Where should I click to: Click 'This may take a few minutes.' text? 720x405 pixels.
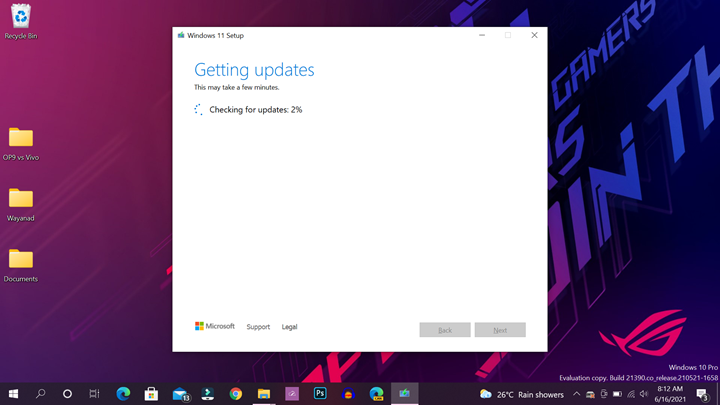click(236, 87)
